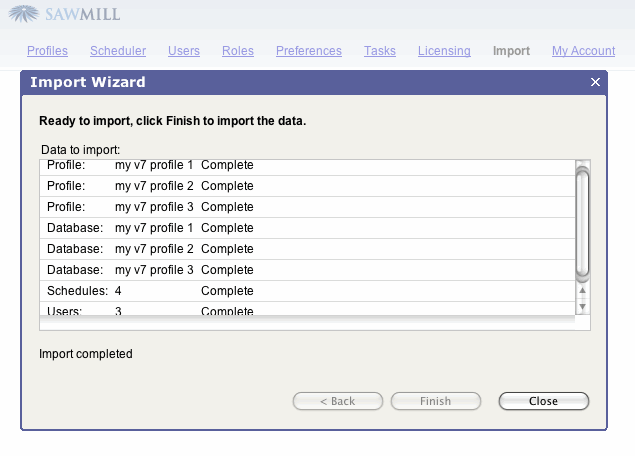Viewport: 635px width, 456px height.
Task: Click the Close button
Action: [543, 401]
